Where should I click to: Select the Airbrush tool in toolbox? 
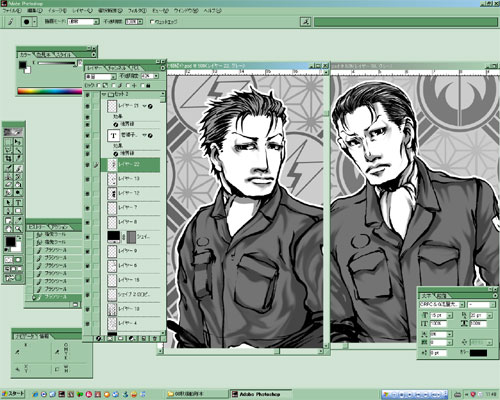(8, 168)
